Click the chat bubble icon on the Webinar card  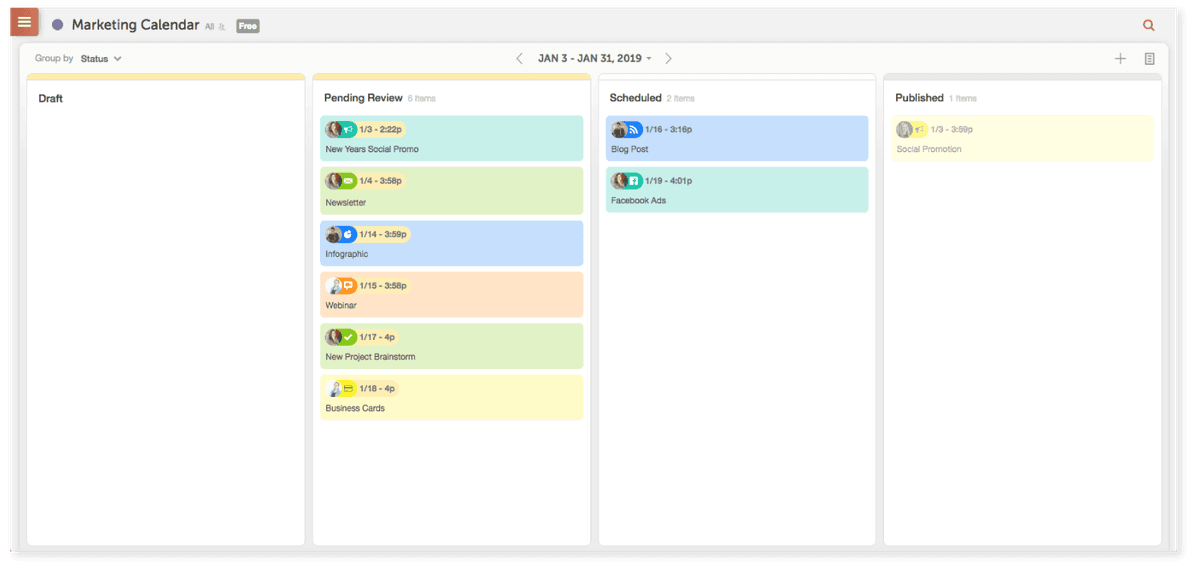[349, 284]
